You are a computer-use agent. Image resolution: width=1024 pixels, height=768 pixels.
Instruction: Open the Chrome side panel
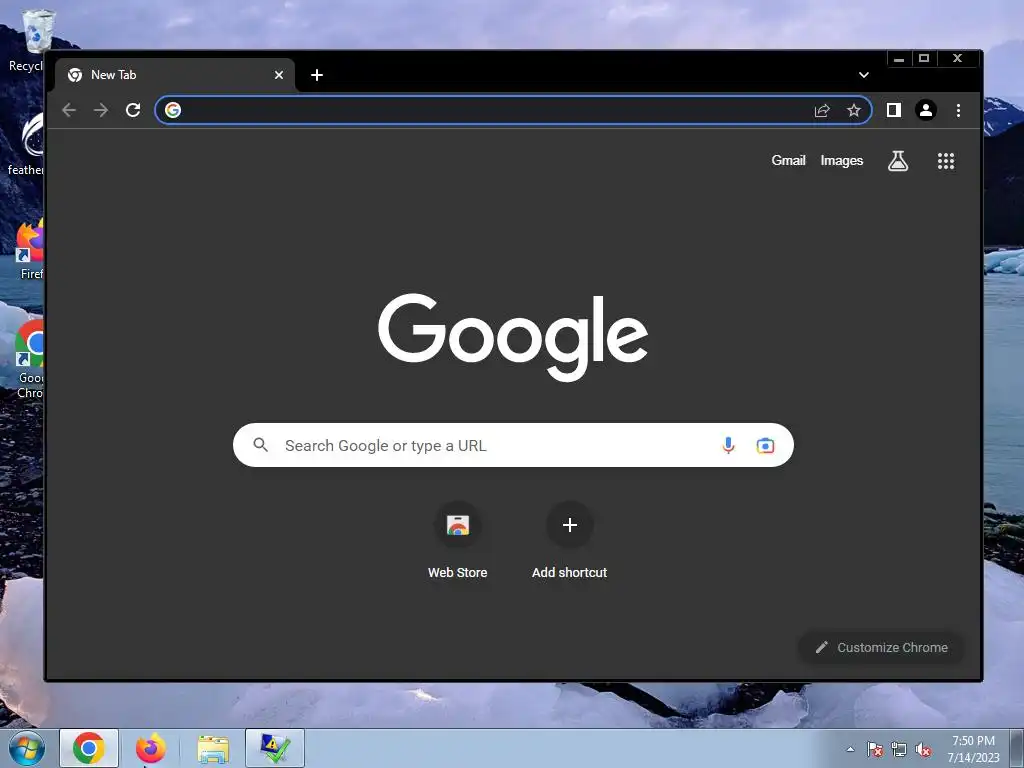(x=894, y=110)
